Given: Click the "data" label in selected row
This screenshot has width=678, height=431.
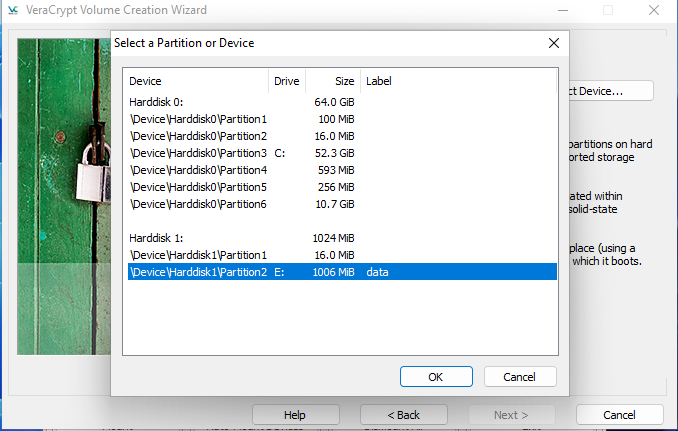Looking at the screenshot, I should tap(377, 272).
